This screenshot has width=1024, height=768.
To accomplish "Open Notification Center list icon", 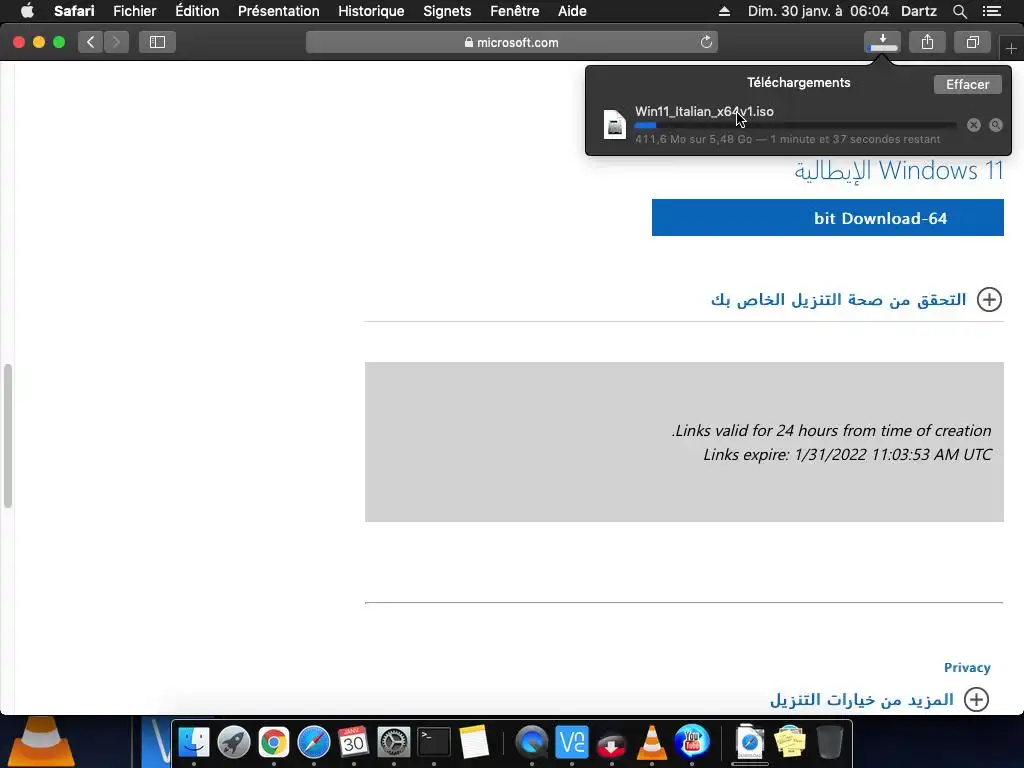I will pyautogui.click(x=991, y=11).
